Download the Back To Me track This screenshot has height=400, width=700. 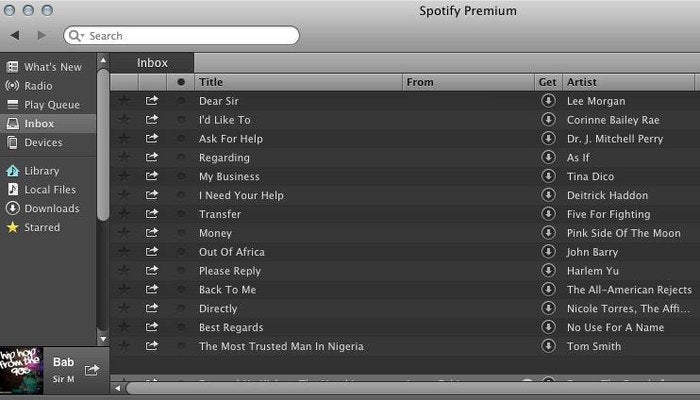coord(548,289)
